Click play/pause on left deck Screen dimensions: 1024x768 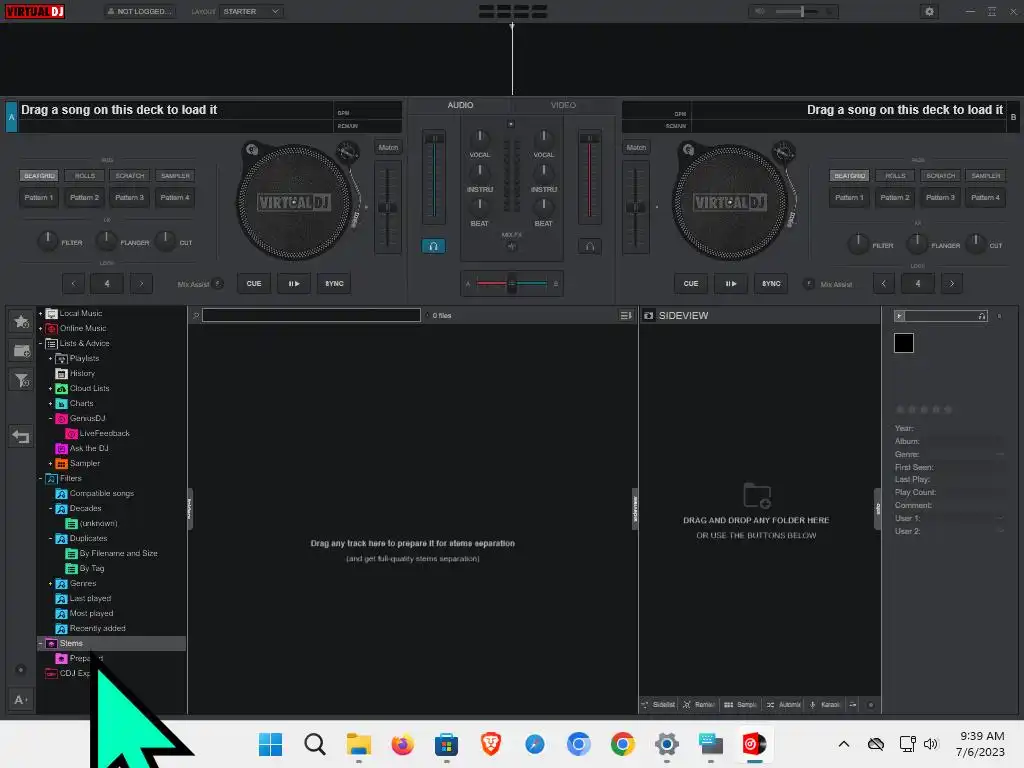294,283
